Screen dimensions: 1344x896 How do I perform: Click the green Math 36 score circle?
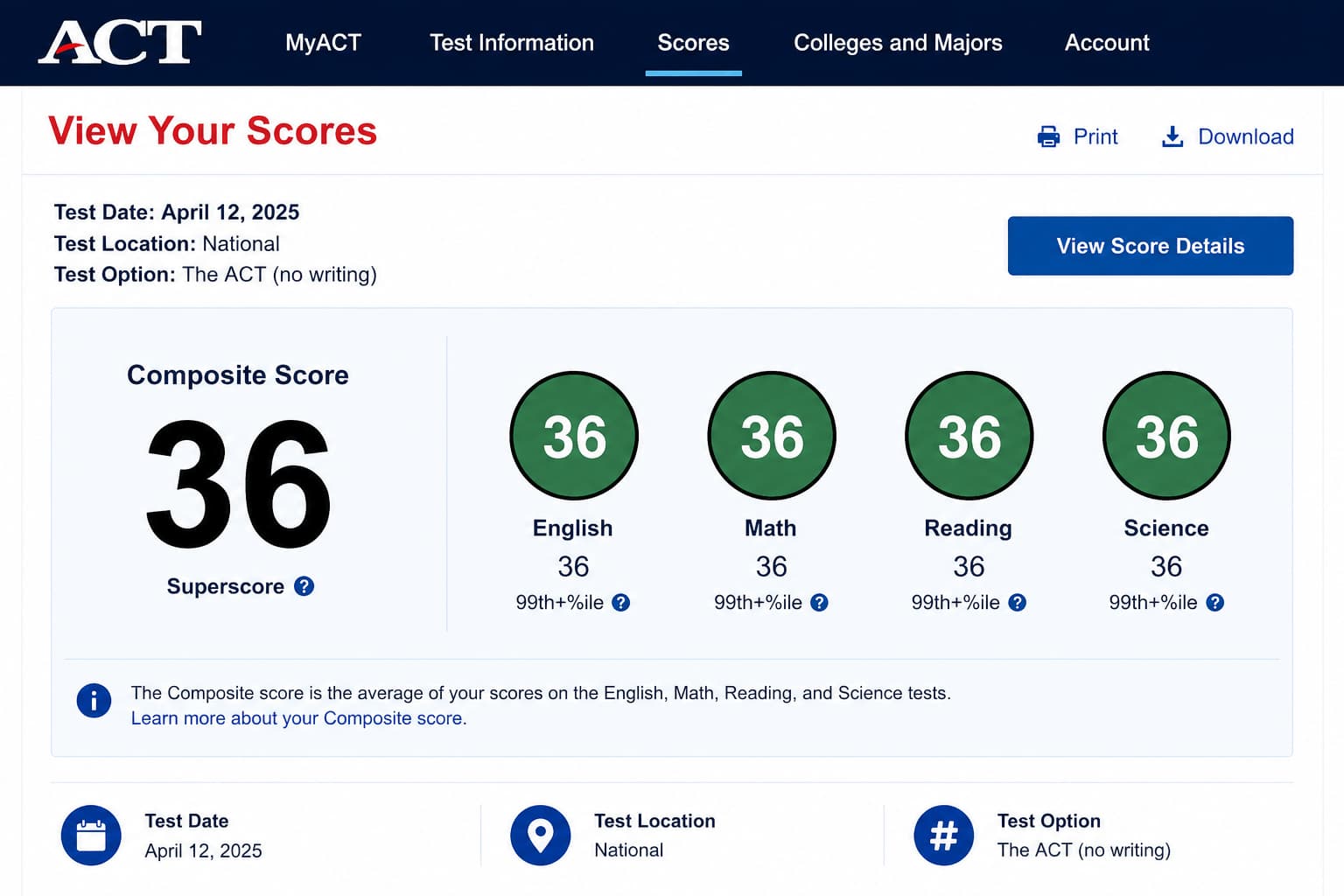[772, 436]
